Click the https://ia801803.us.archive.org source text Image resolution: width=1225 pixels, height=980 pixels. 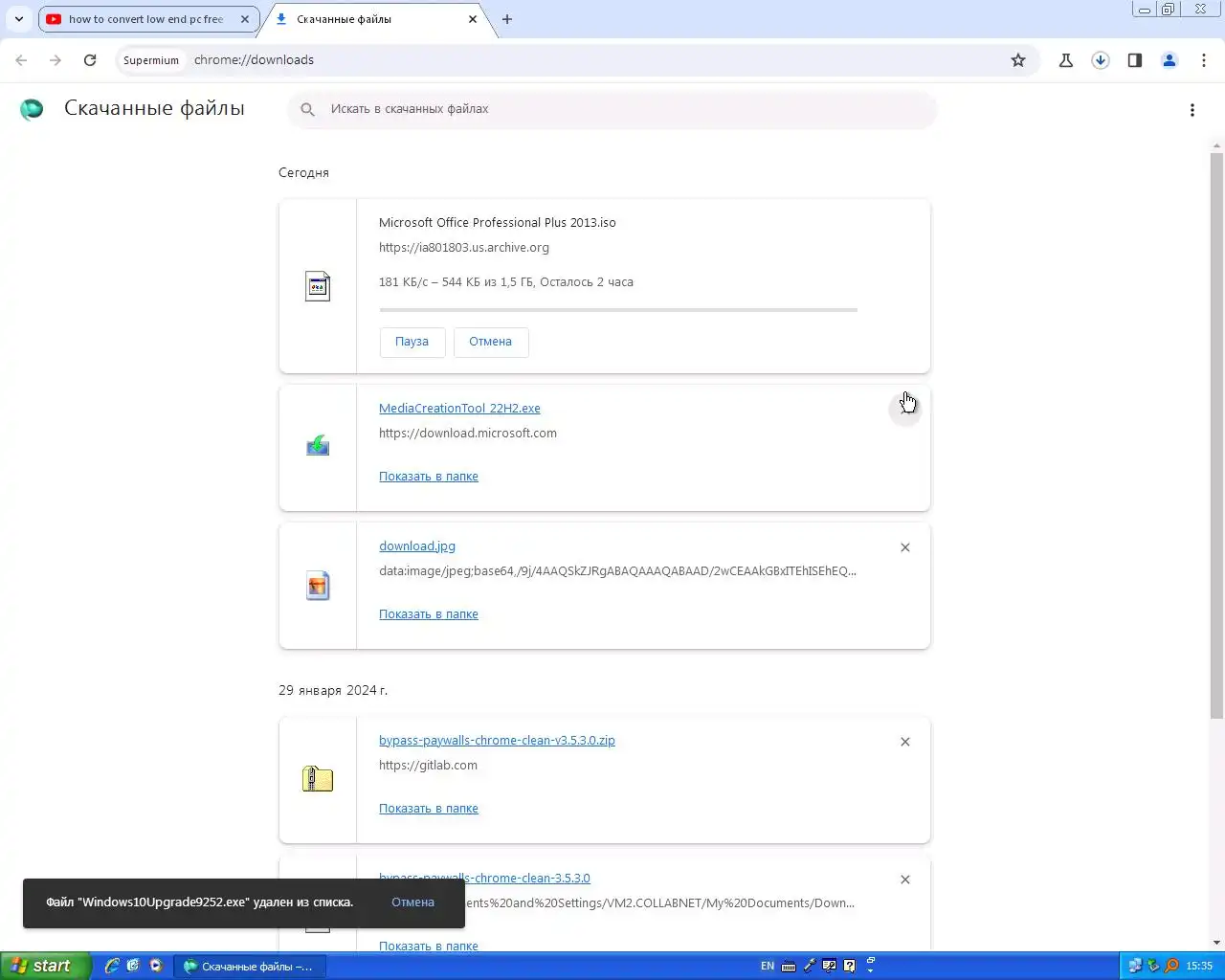click(464, 248)
